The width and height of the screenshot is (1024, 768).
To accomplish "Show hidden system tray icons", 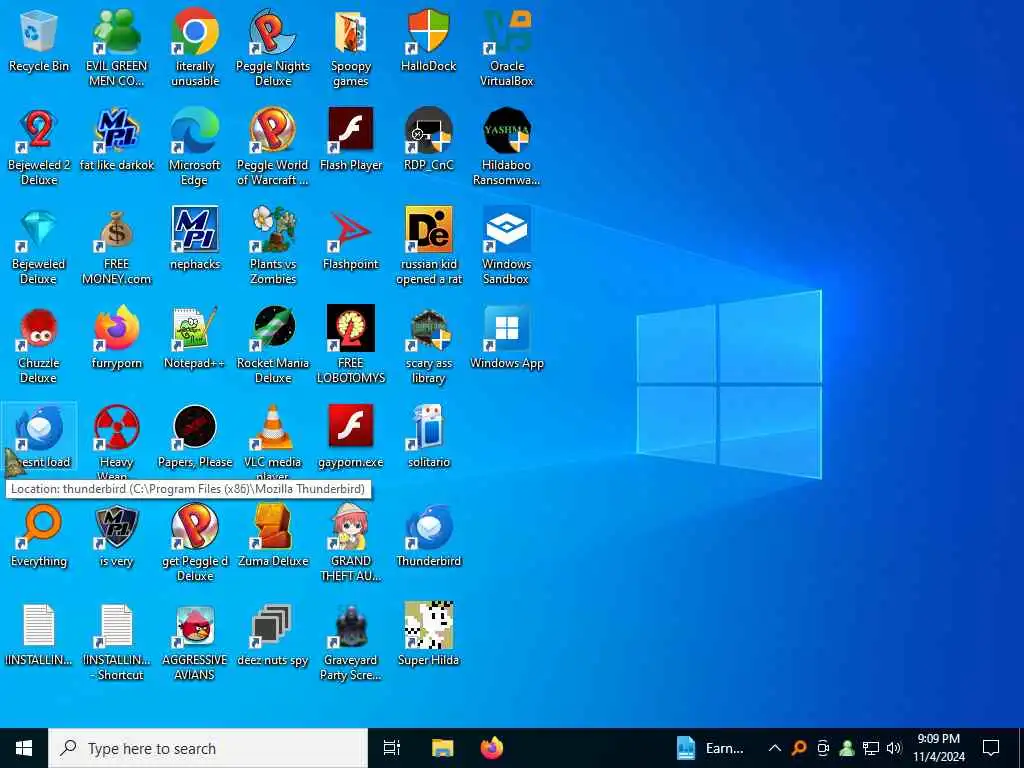I will [775, 748].
